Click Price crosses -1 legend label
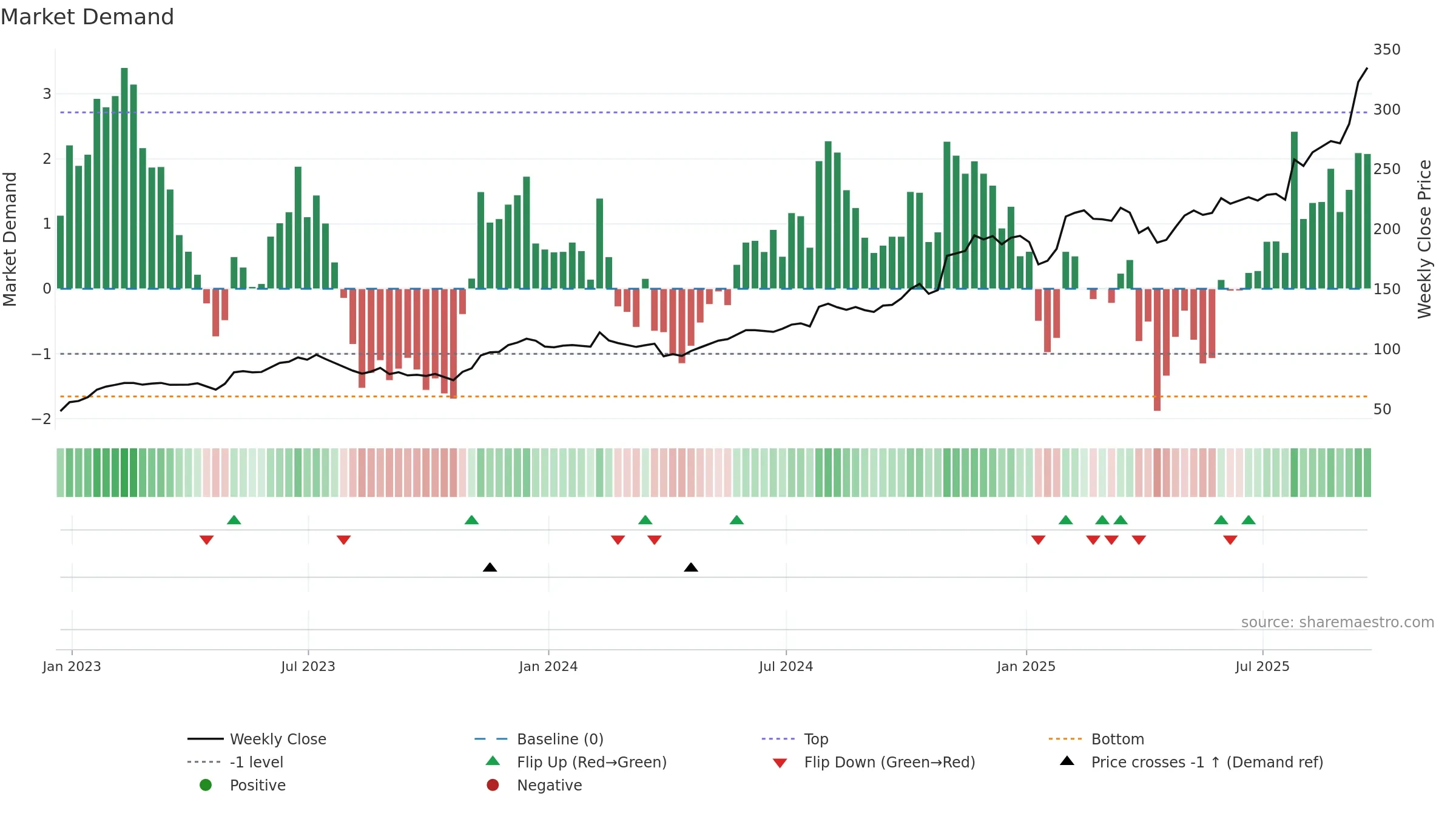The height and width of the screenshot is (819, 1456). click(1207, 762)
